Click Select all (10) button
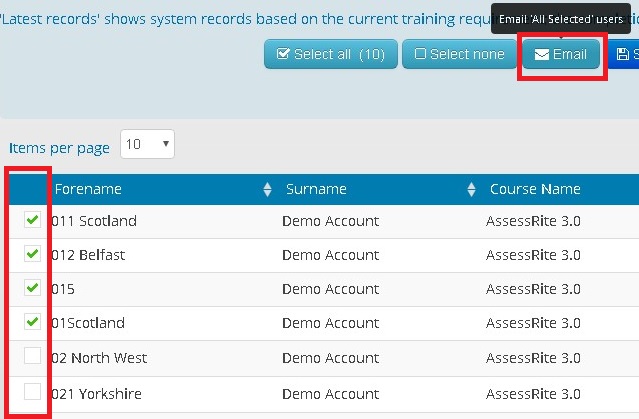The height and width of the screenshot is (419, 639). click(x=331, y=54)
